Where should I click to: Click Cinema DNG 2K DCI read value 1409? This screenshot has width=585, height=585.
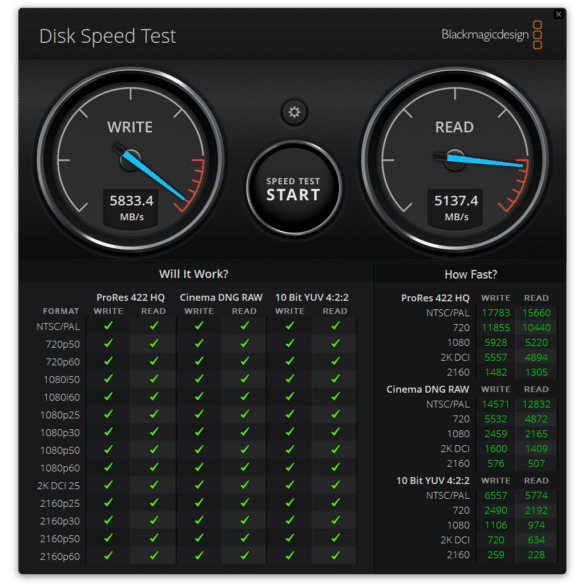pyautogui.click(x=536, y=448)
